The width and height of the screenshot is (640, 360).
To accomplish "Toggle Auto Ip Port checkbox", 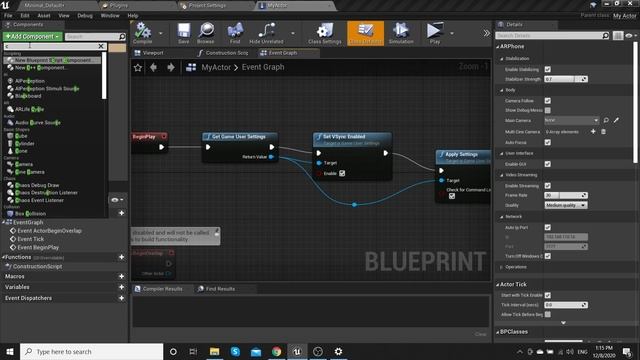I will click(548, 227).
